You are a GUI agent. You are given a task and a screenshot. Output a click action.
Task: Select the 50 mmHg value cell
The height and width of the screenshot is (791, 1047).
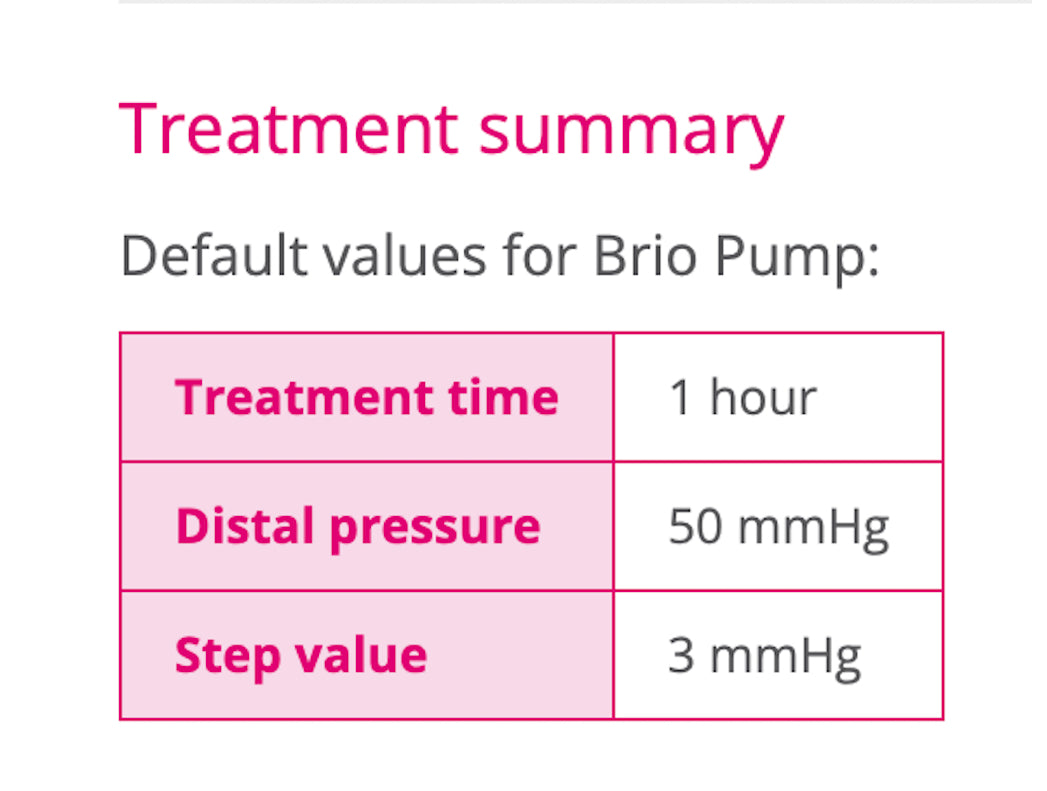pyautogui.click(x=778, y=526)
